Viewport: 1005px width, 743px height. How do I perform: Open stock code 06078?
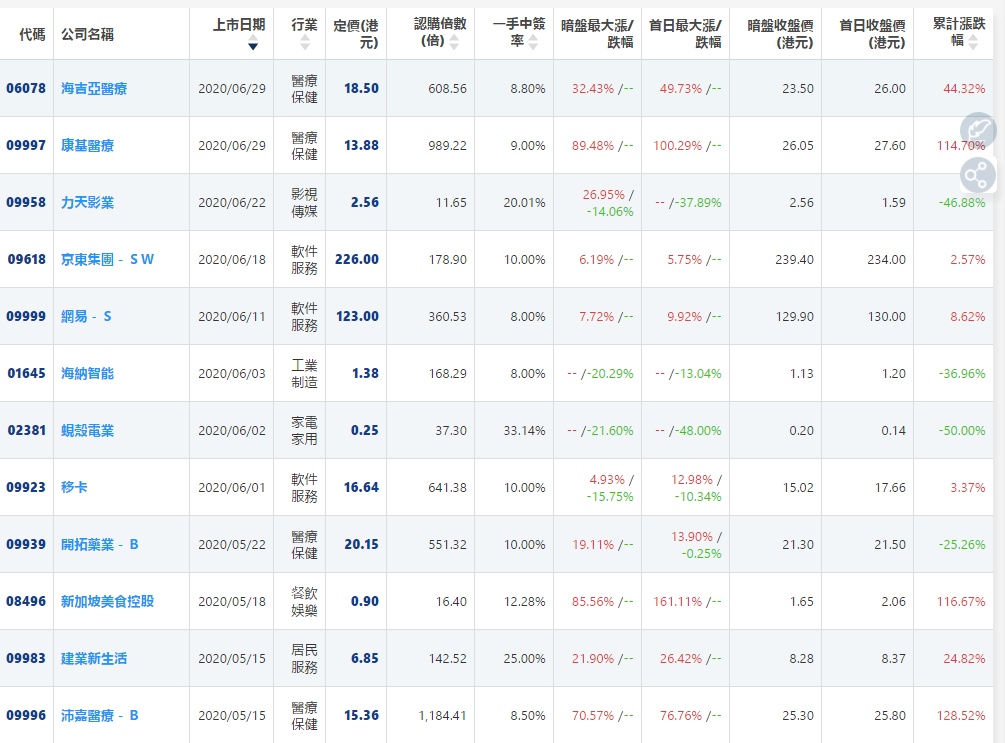[26, 88]
